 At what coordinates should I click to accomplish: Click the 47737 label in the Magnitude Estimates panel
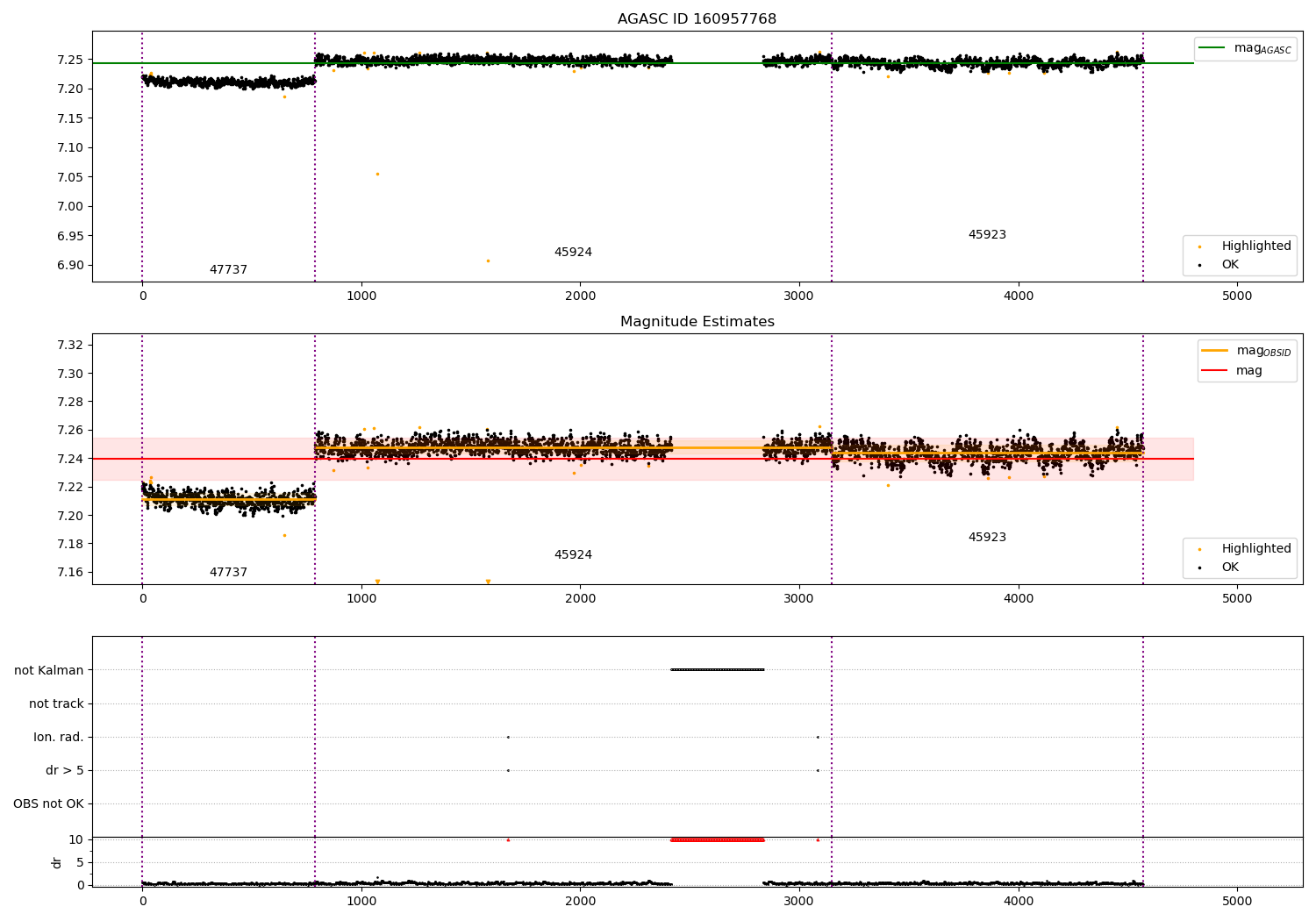[228, 572]
